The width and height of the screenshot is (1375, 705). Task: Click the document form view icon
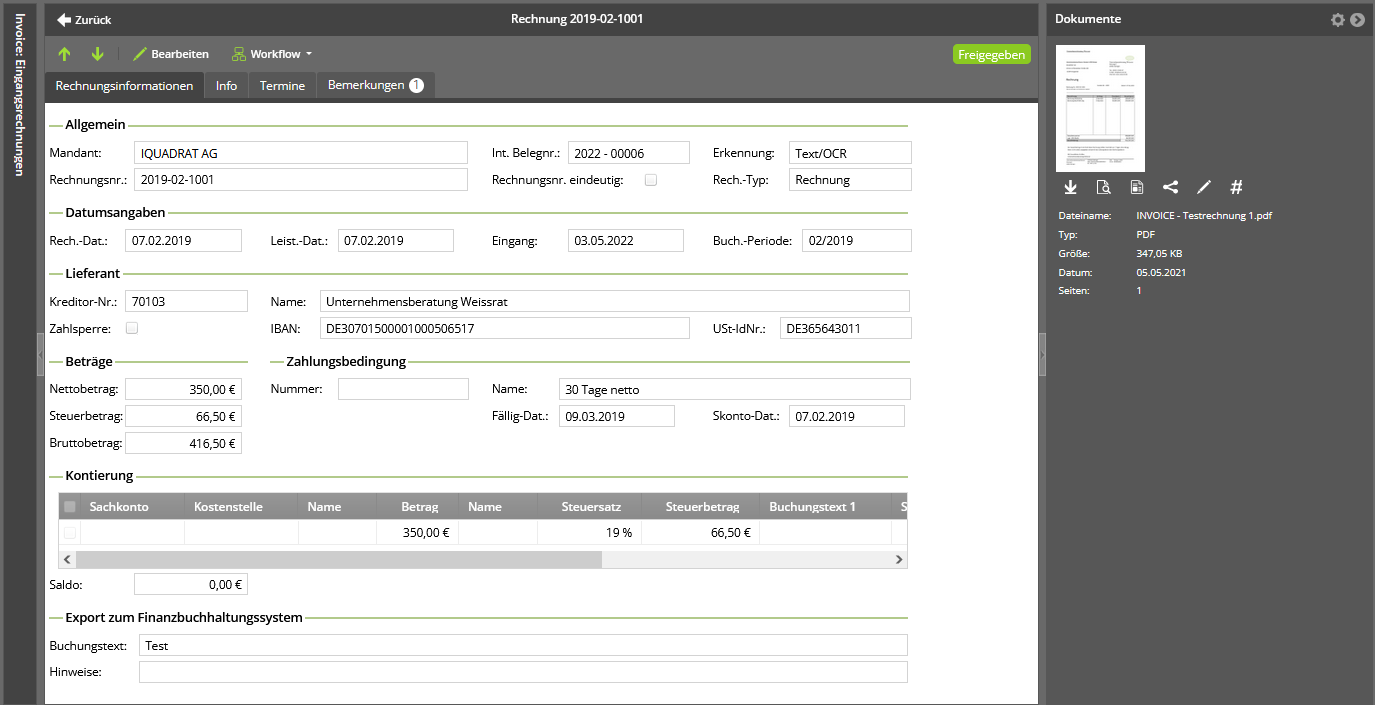[x=1137, y=187]
